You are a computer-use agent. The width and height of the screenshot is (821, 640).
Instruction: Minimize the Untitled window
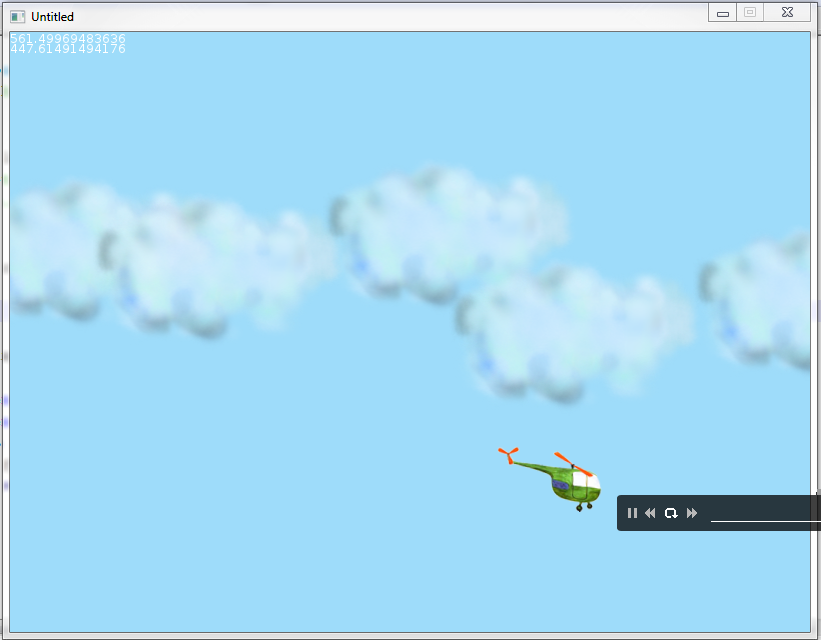pyautogui.click(x=722, y=13)
